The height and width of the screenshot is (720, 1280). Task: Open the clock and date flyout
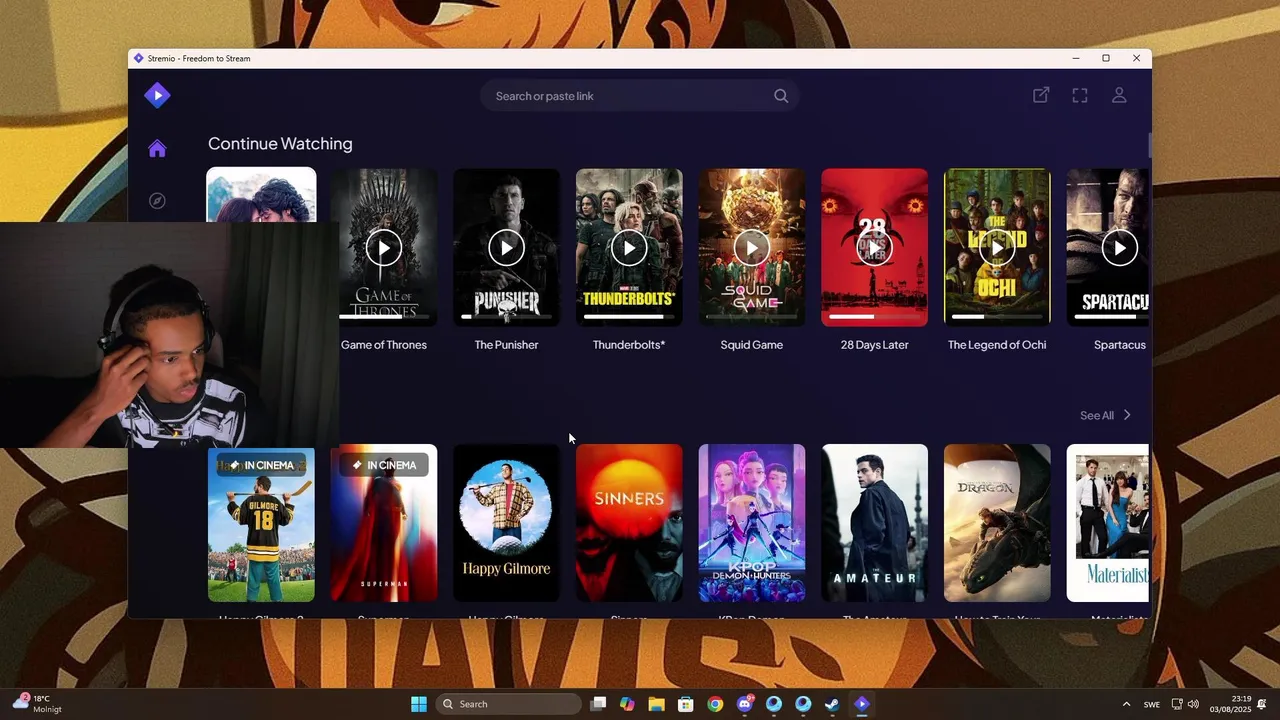tap(1232, 704)
